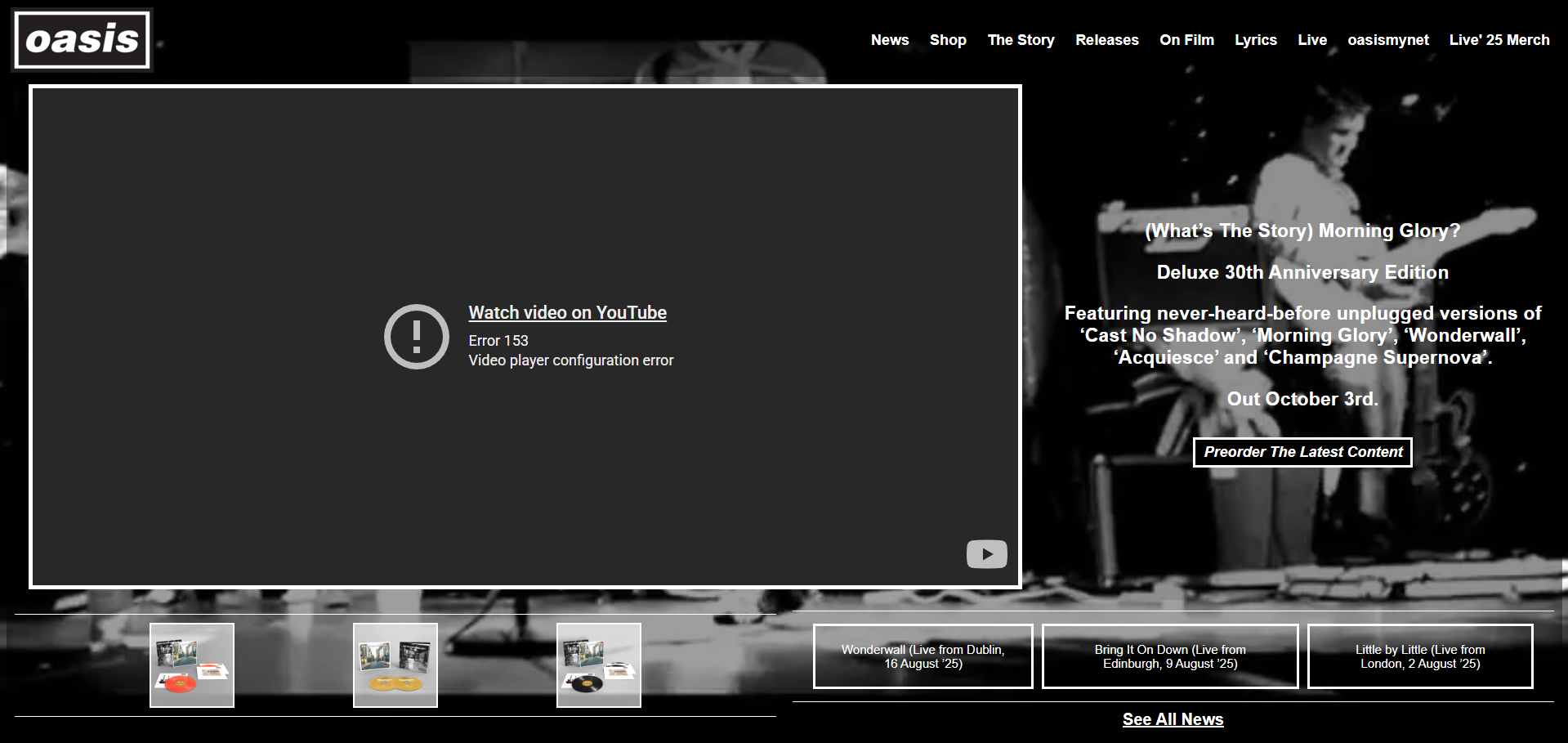Image resolution: width=1568 pixels, height=743 pixels.
Task: Open the News menu item
Action: point(889,39)
